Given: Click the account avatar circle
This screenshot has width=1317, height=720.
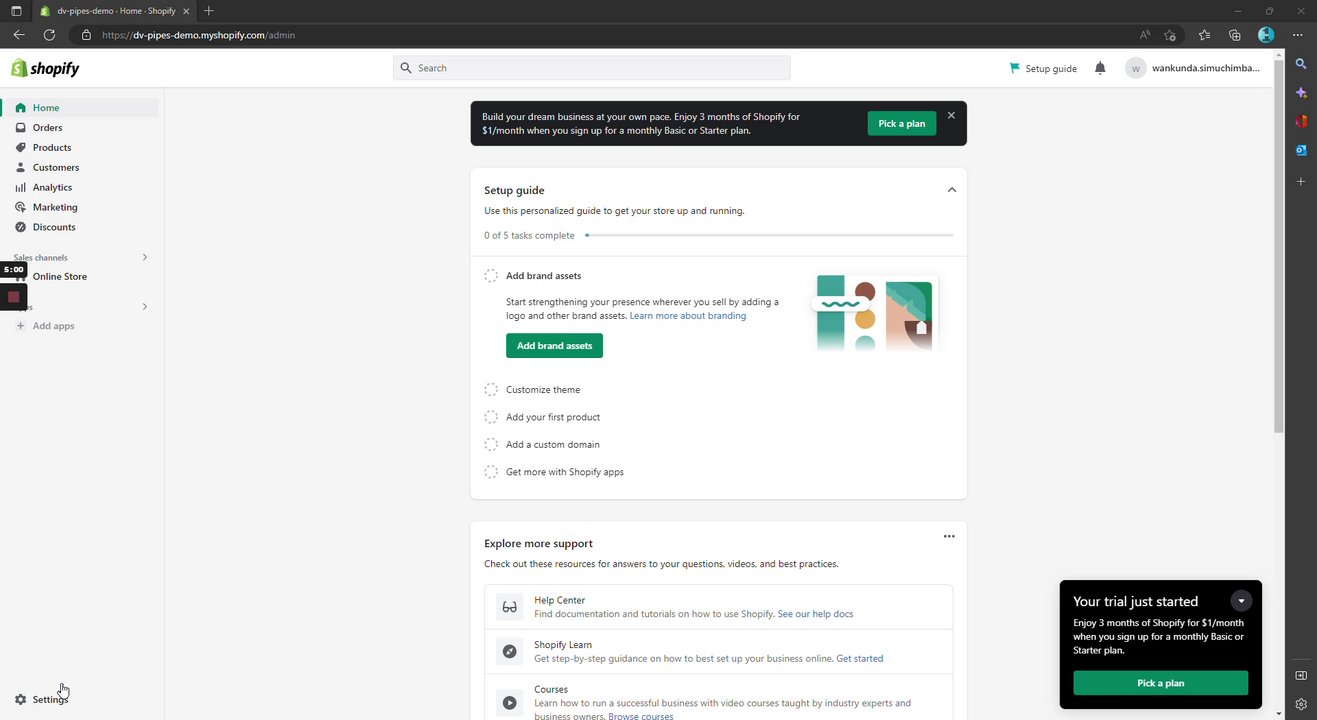Looking at the screenshot, I should [x=1135, y=68].
